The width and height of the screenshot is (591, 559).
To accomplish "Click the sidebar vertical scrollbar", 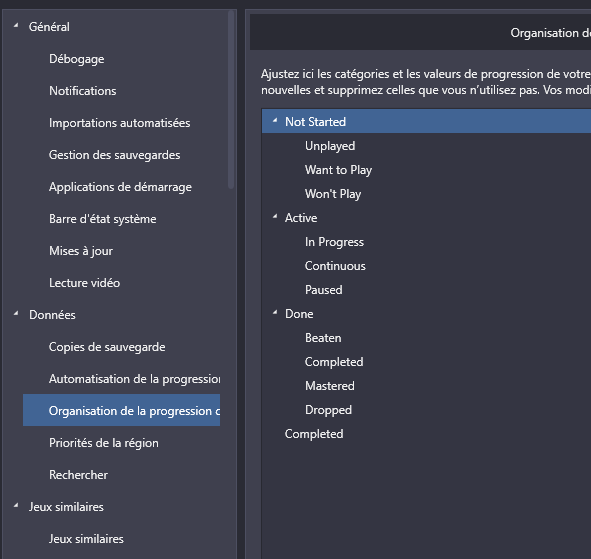I will pos(231,100).
